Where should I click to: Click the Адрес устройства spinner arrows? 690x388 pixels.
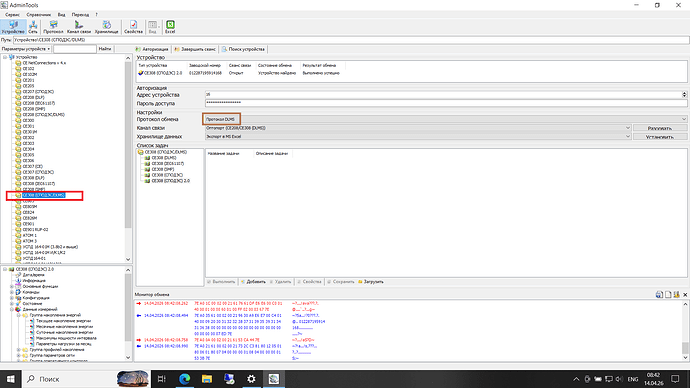(684, 95)
